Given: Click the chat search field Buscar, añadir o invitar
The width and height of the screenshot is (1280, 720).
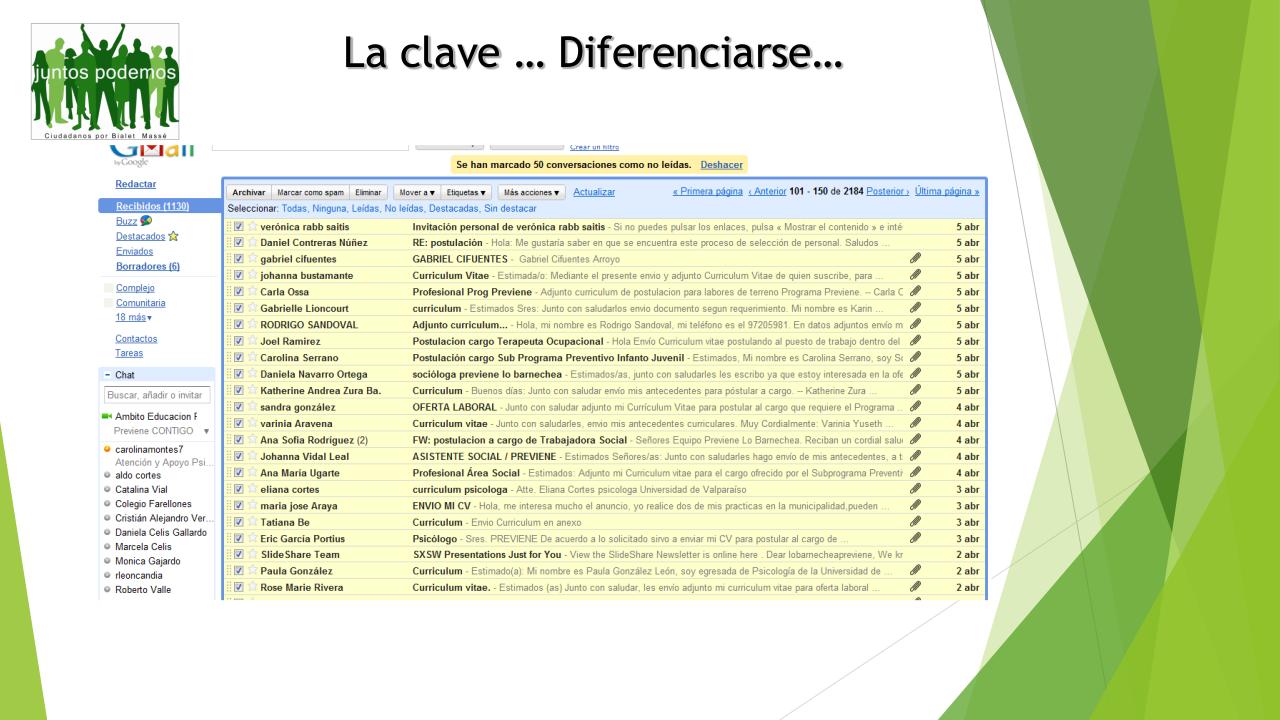Looking at the screenshot, I should pyautogui.click(x=156, y=396).
